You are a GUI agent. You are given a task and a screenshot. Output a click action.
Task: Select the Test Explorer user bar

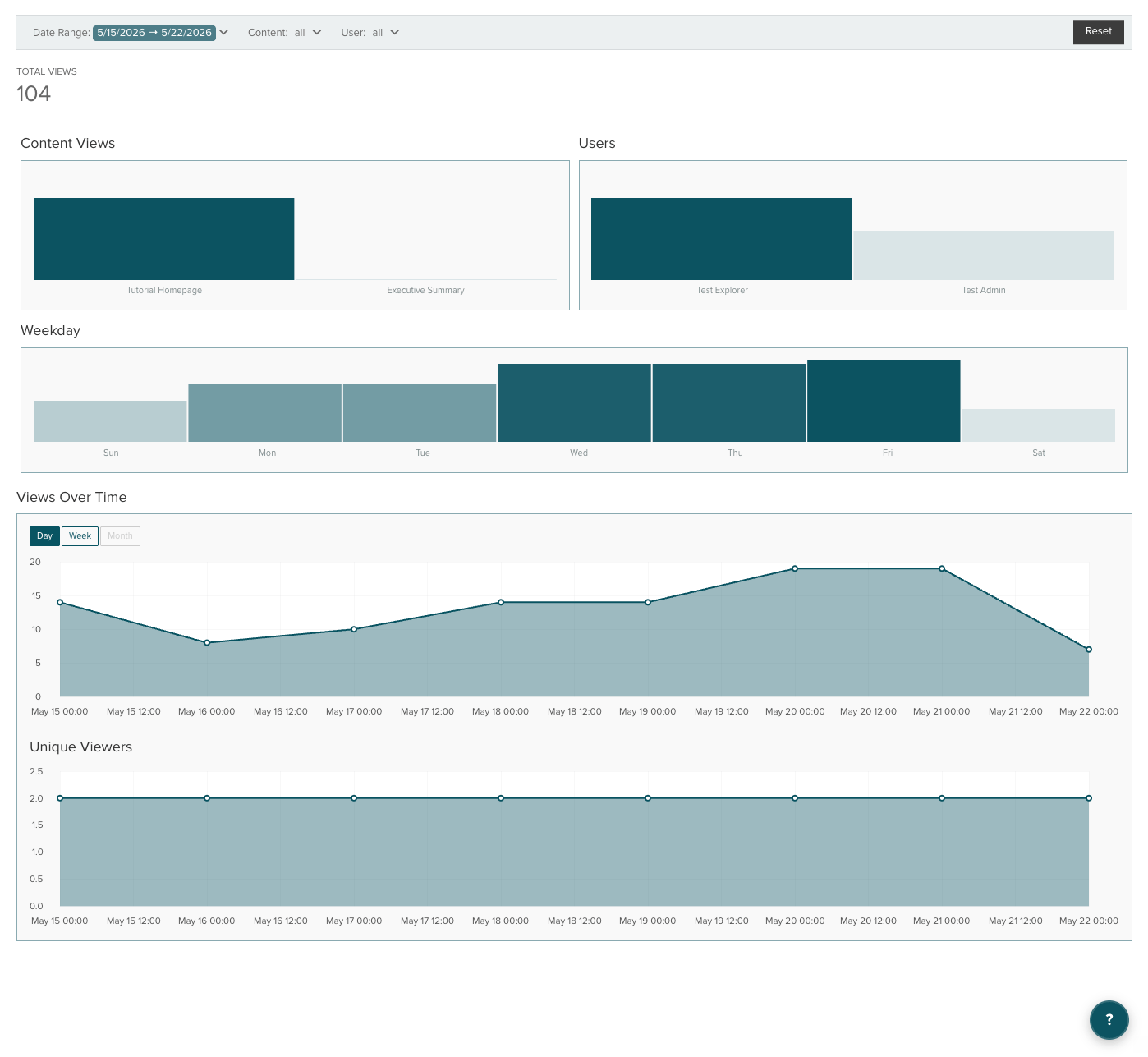coord(721,239)
